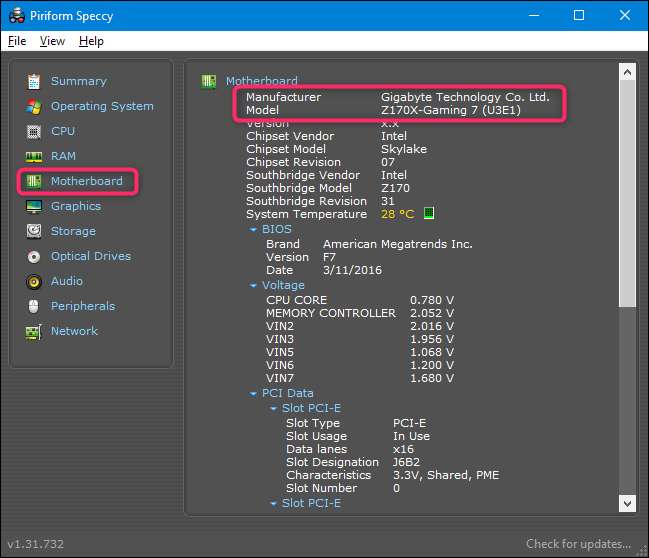Open the File menu
649x558 pixels.
(x=17, y=41)
